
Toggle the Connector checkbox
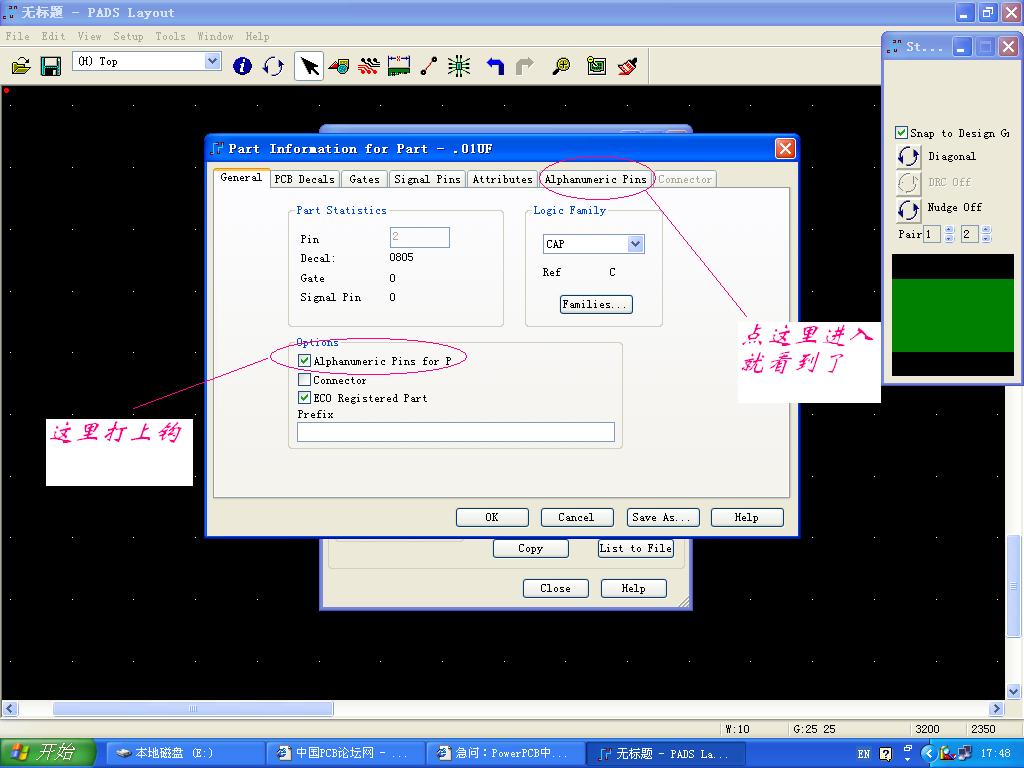click(x=304, y=379)
